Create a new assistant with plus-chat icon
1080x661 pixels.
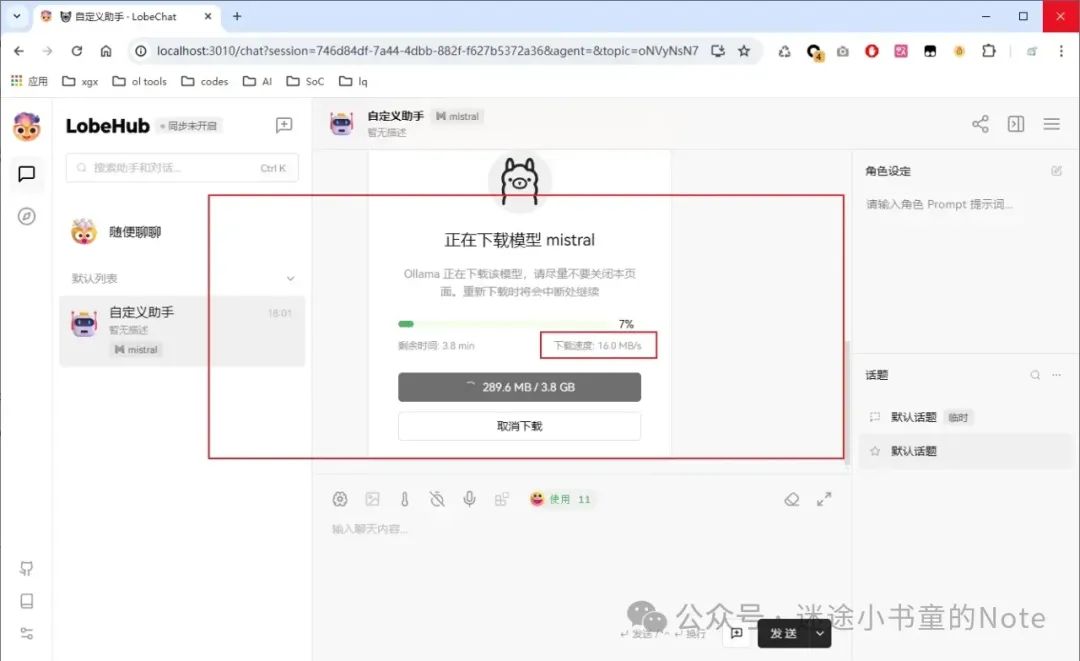pyautogui.click(x=284, y=125)
